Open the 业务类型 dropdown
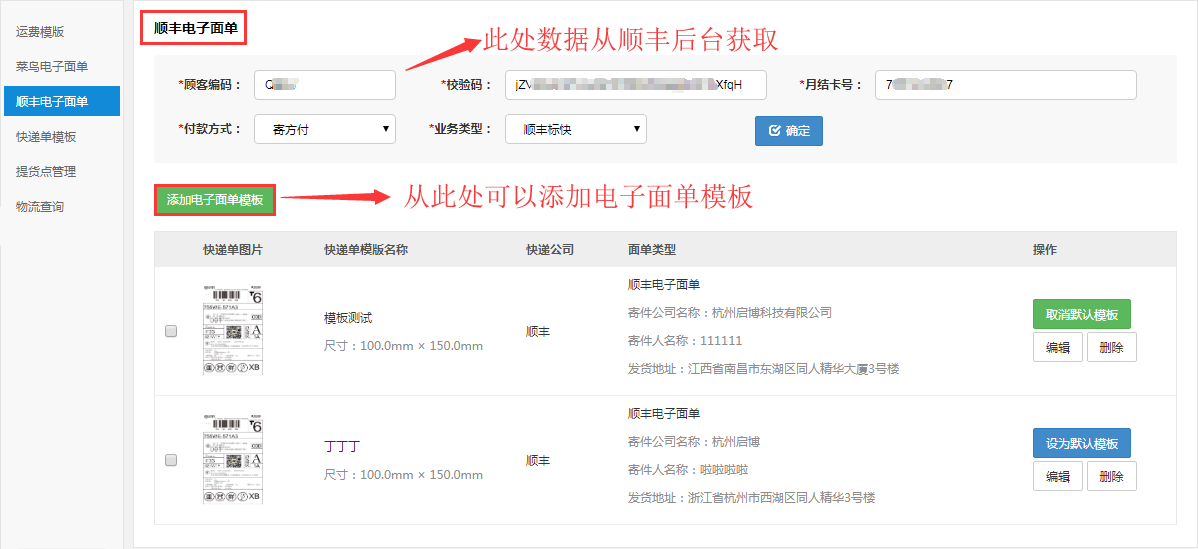 [x=575, y=129]
